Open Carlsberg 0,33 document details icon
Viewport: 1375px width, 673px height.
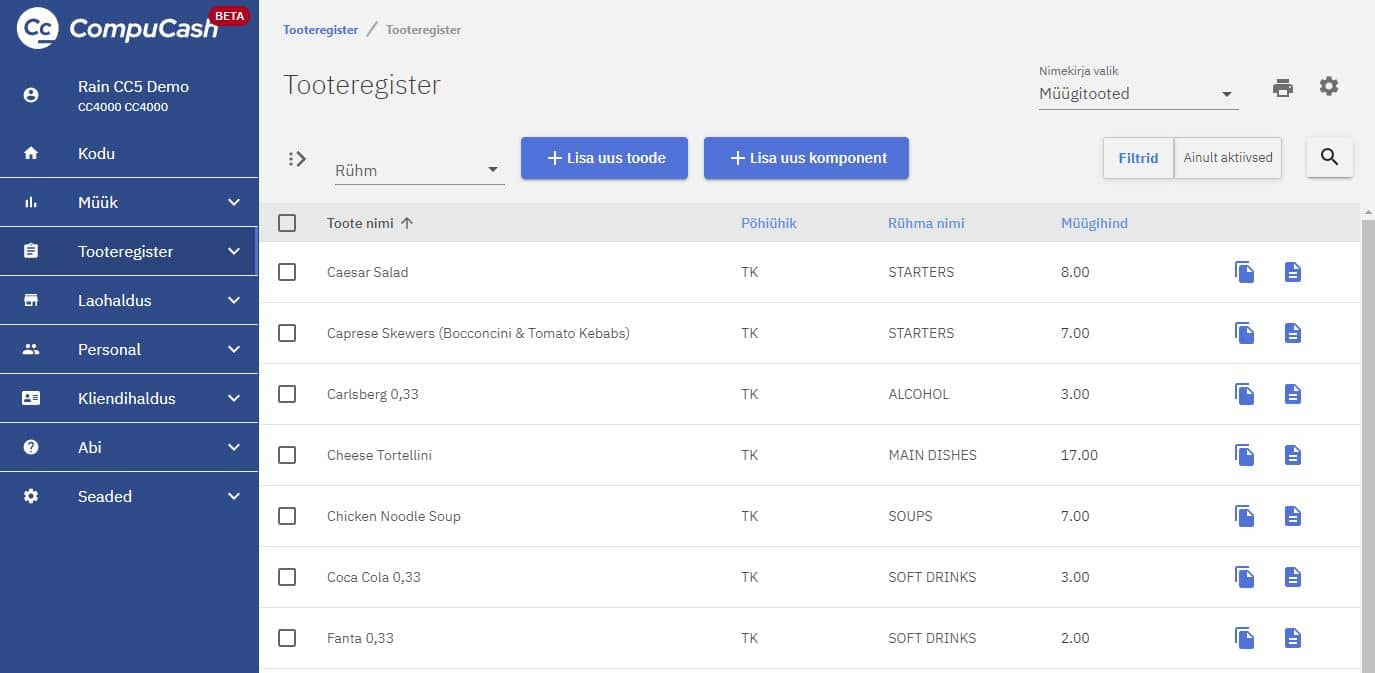pyautogui.click(x=1292, y=394)
